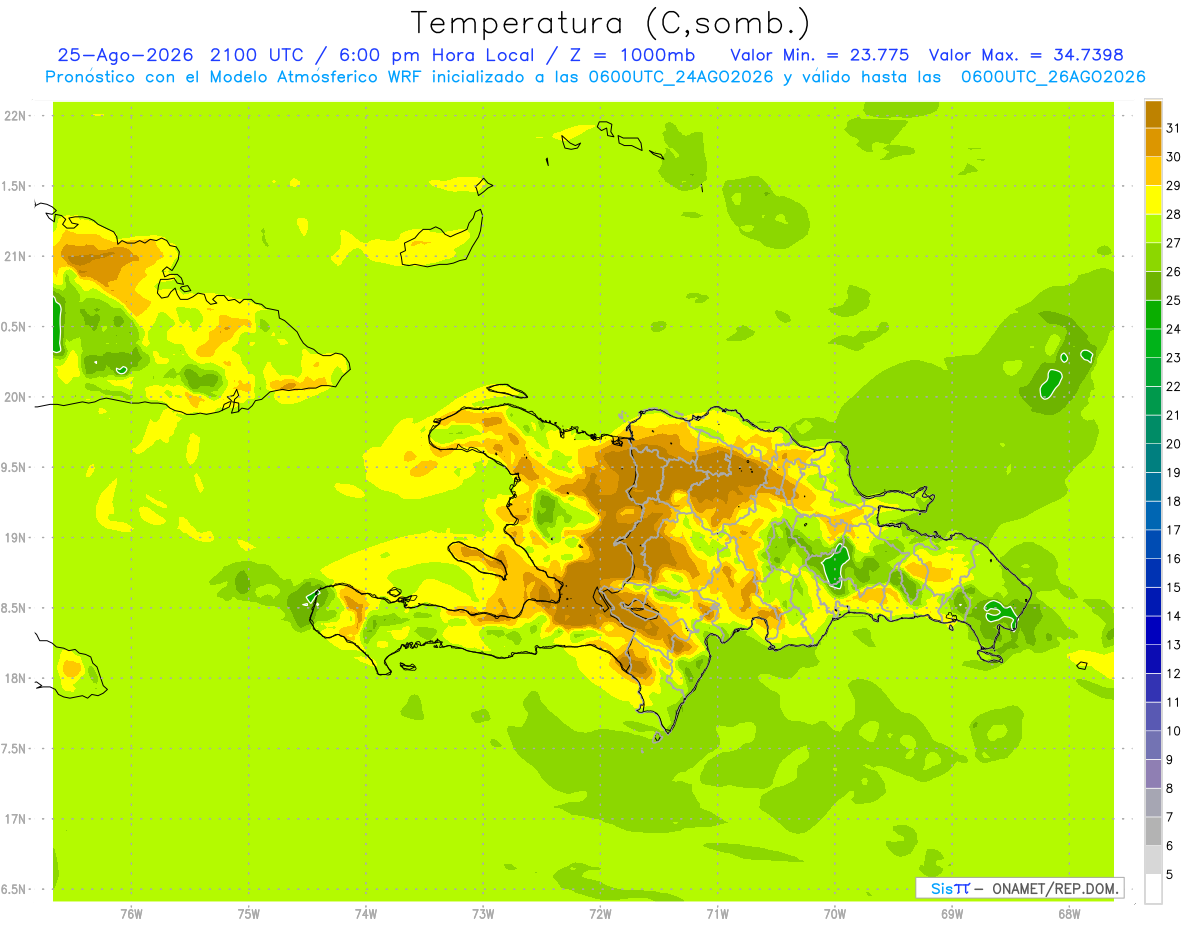Click the '74W' longitude axis label
1200x927 pixels.
tap(366, 913)
